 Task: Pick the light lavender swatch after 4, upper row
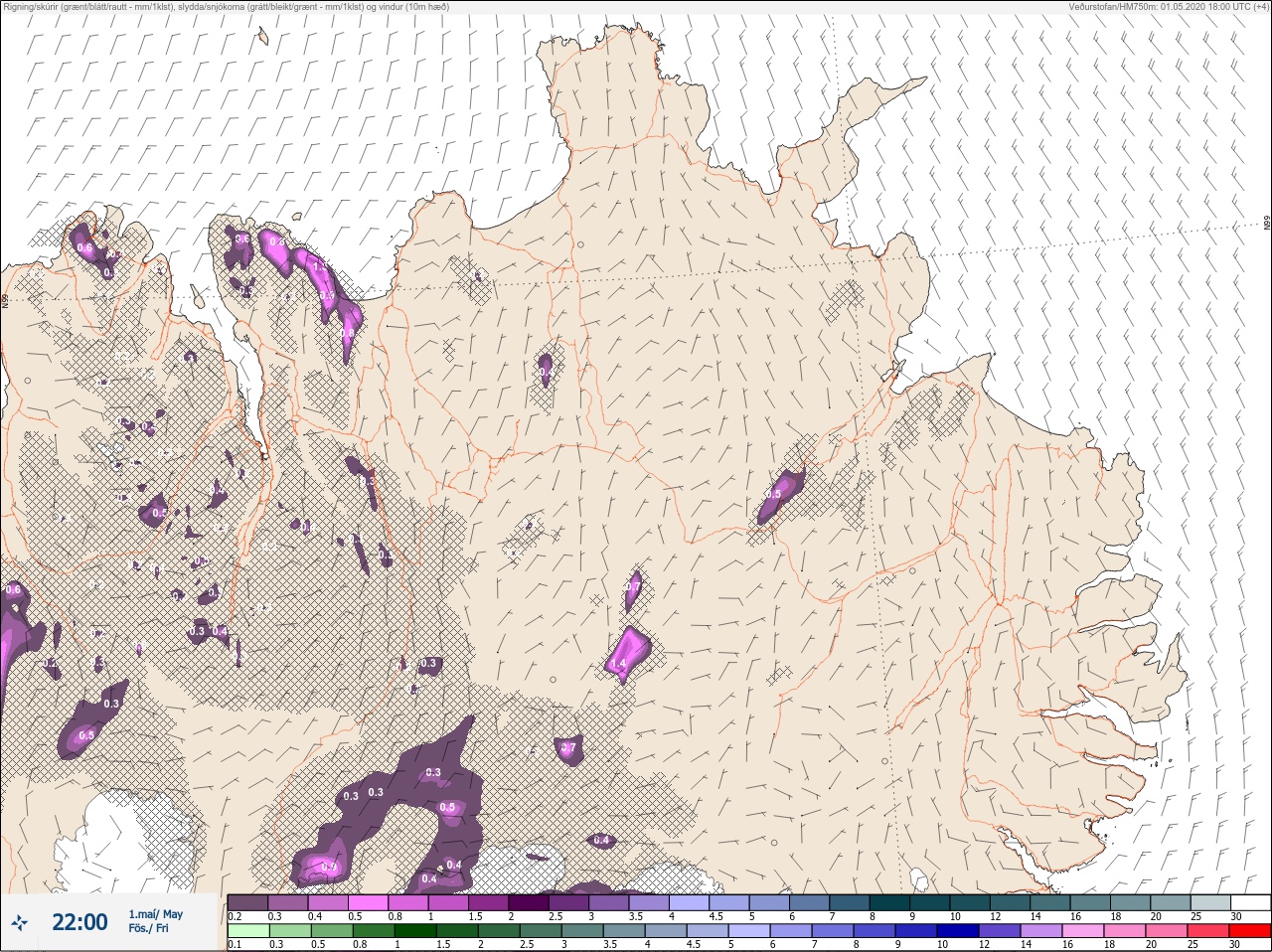690,901
